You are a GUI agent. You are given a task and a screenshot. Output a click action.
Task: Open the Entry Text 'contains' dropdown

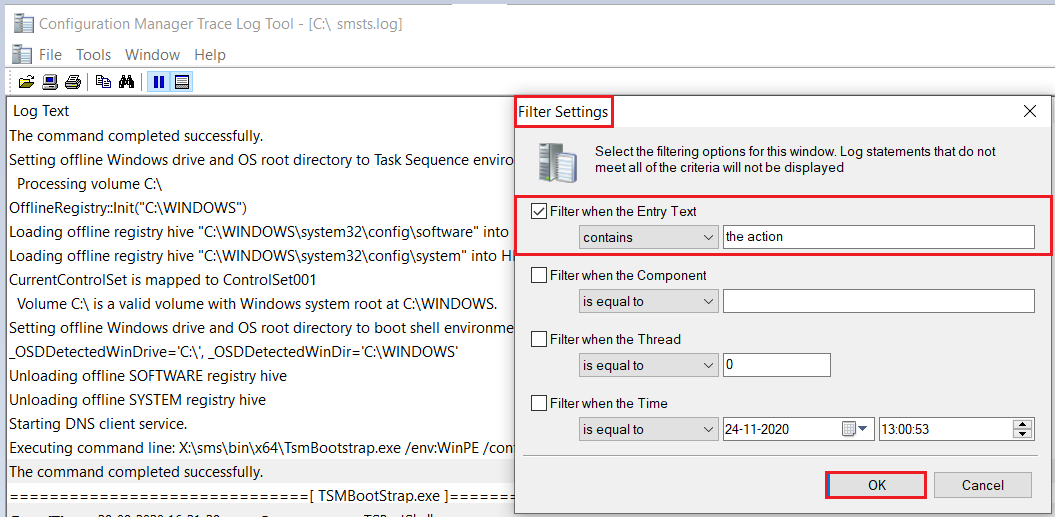[649, 237]
